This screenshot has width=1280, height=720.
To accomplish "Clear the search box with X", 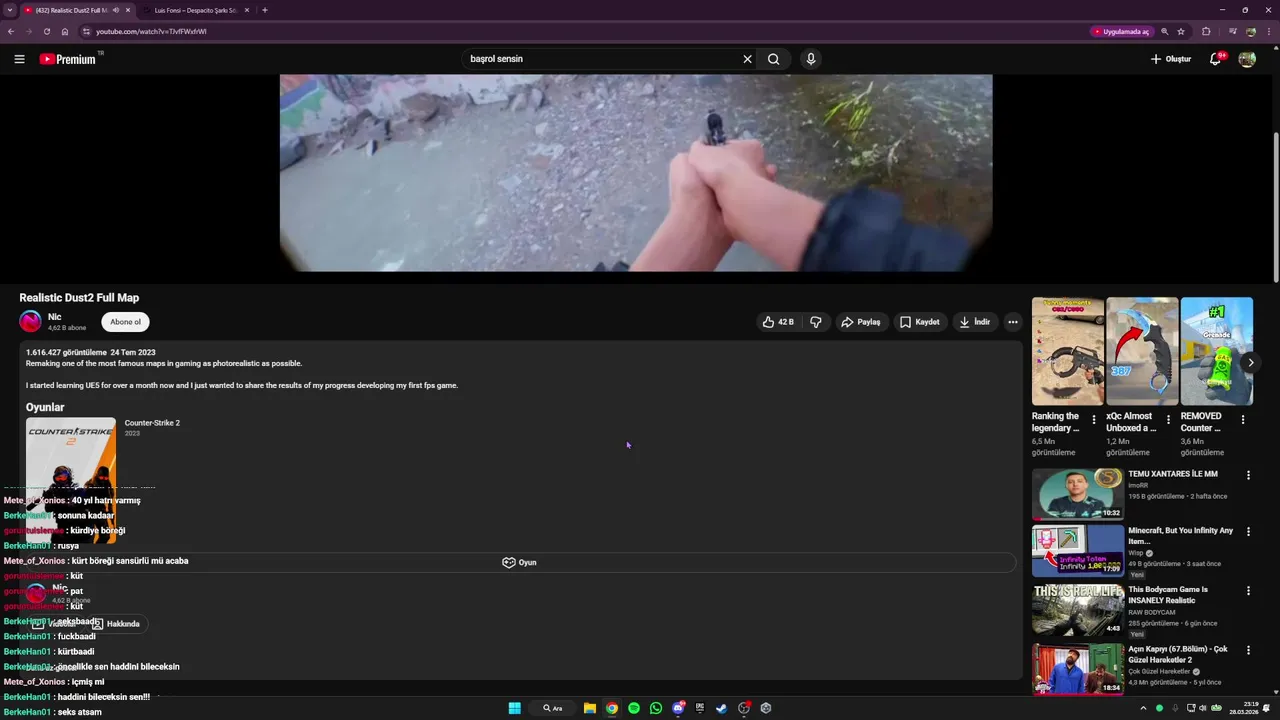I will point(747,59).
